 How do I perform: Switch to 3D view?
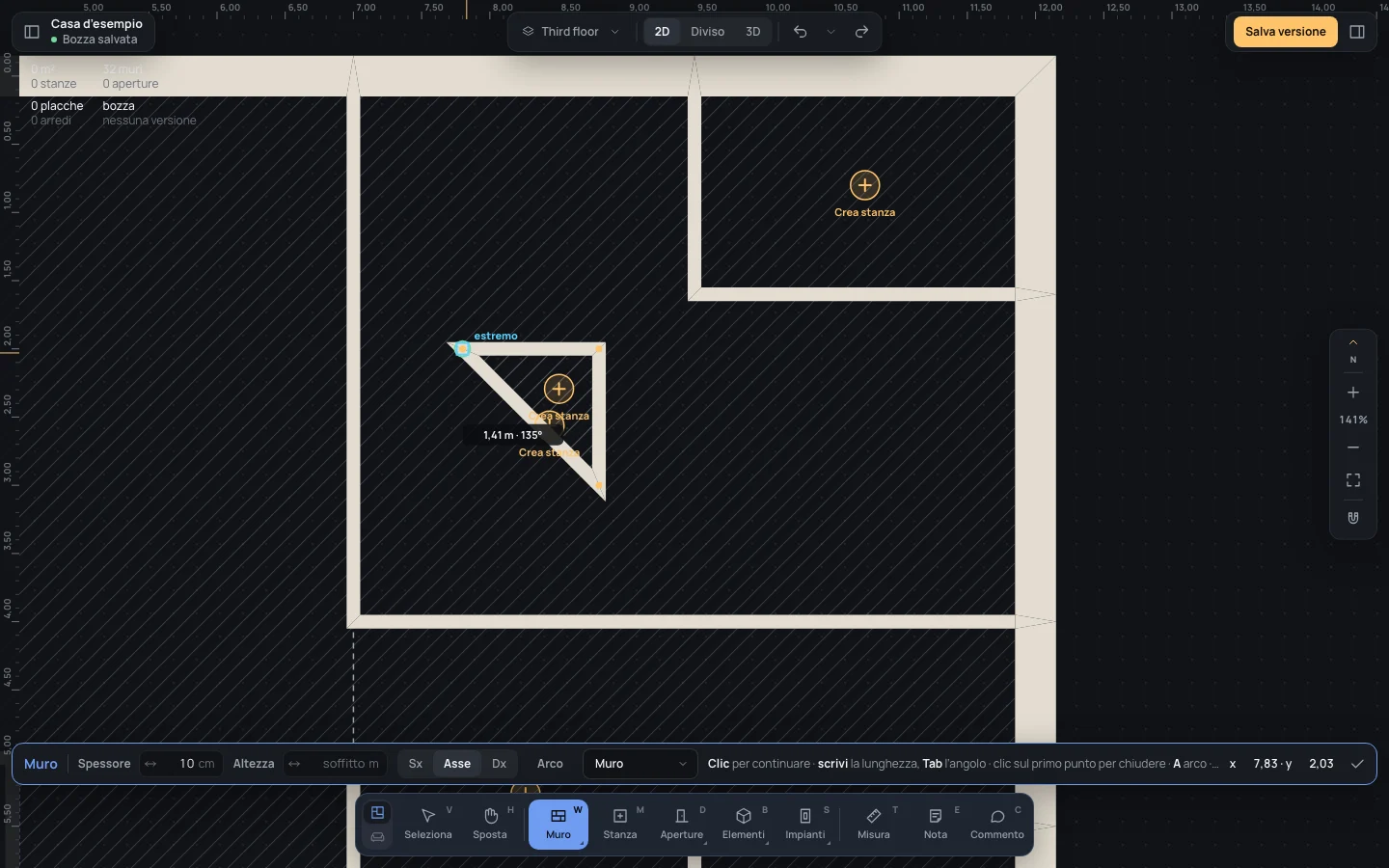click(x=753, y=32)
